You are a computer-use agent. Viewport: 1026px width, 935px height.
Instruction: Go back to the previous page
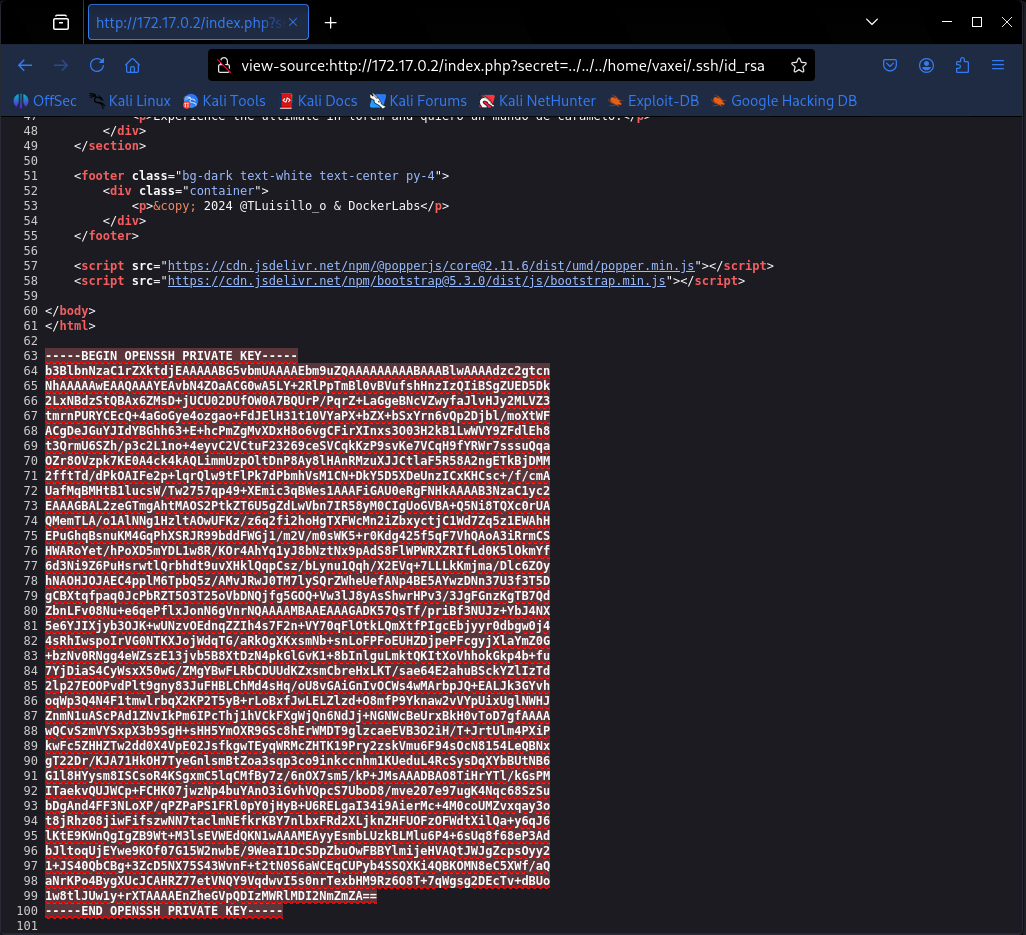click(25, 65)
